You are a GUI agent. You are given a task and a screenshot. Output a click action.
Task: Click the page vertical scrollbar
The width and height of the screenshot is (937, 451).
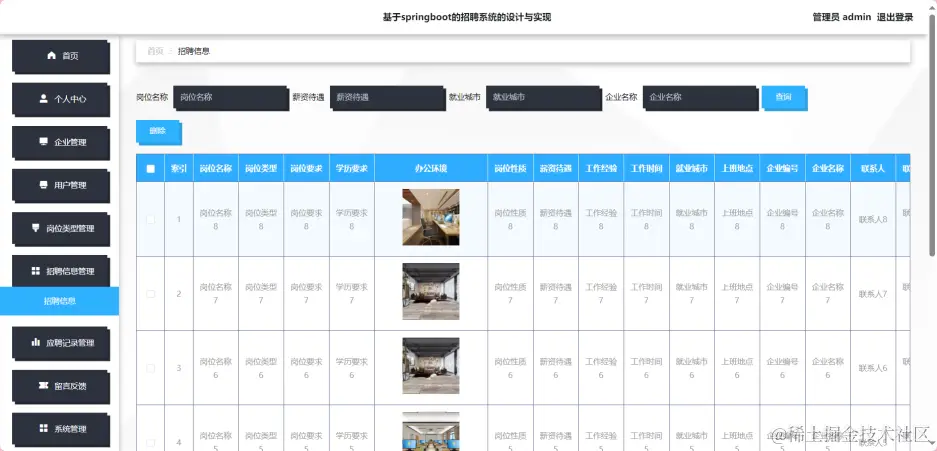[x=932, y=137]
